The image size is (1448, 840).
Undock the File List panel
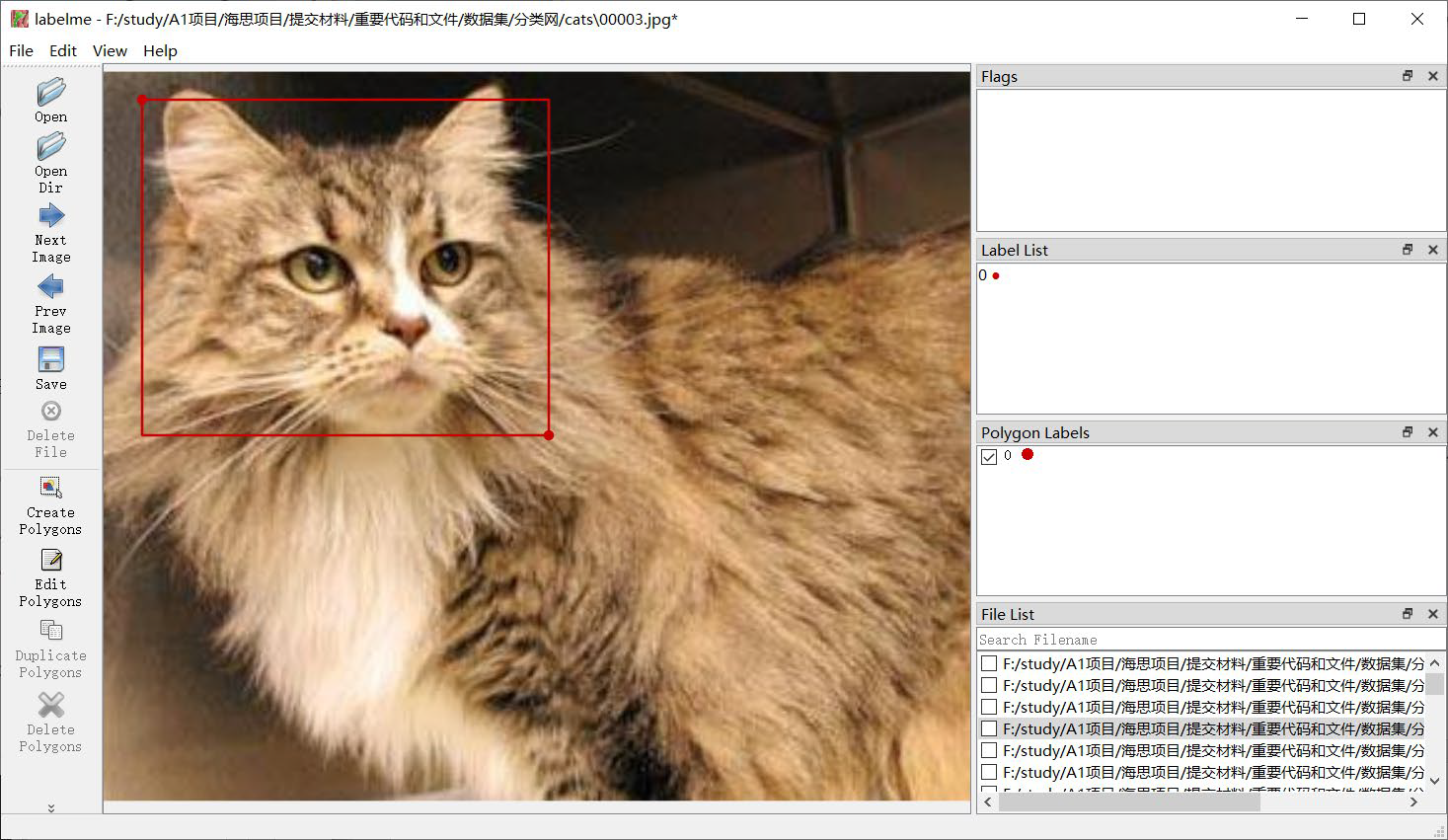[1408, 614]
